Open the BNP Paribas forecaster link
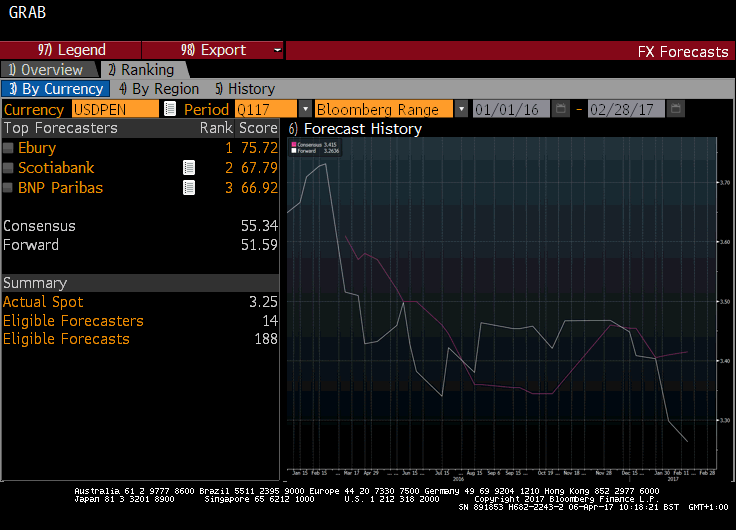Image resolution: width=736 pixels, height=530 pixels. click(61, 188)
